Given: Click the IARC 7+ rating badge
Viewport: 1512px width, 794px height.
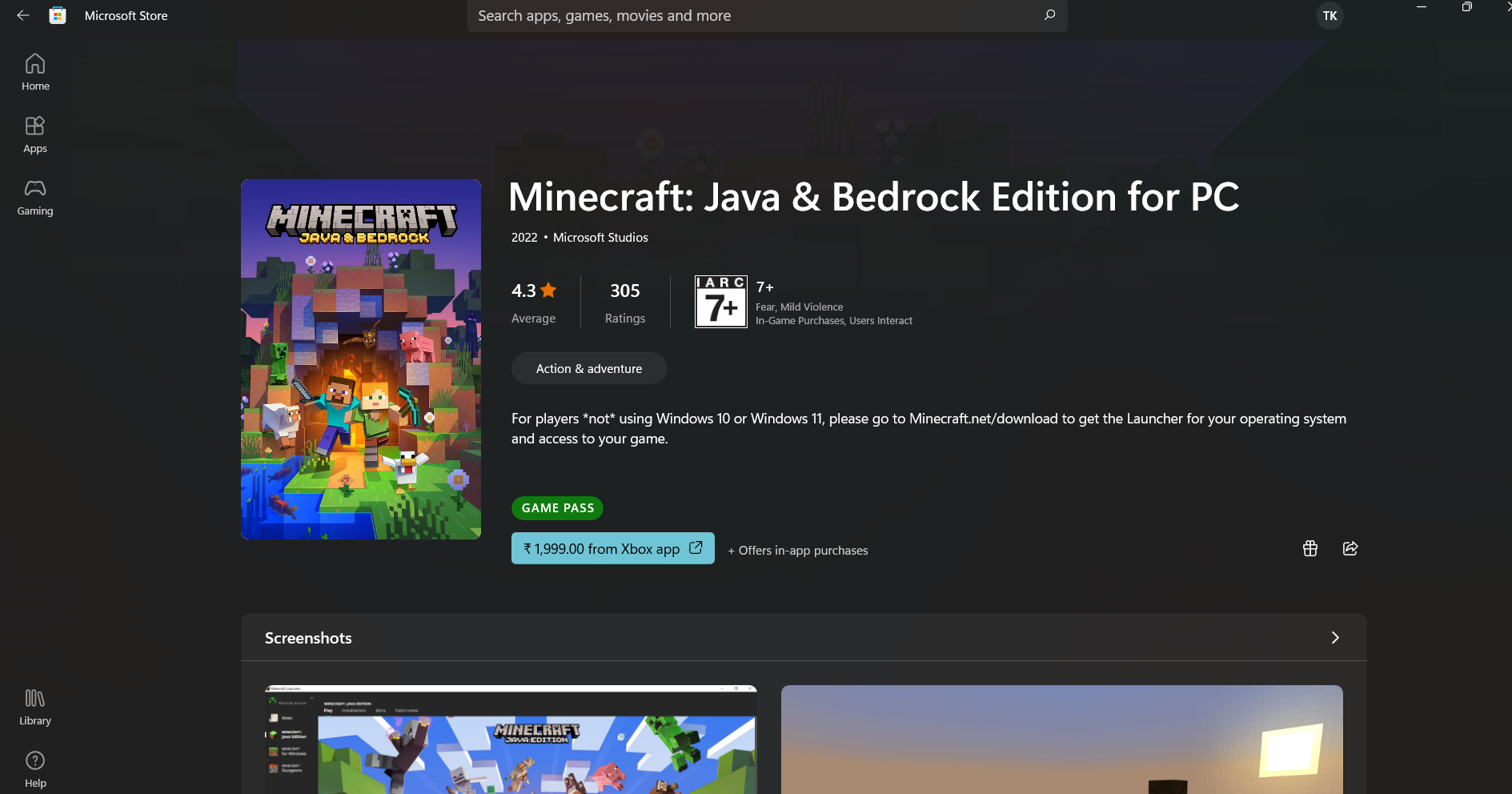Looking at the screenshot, I should 721,302.
